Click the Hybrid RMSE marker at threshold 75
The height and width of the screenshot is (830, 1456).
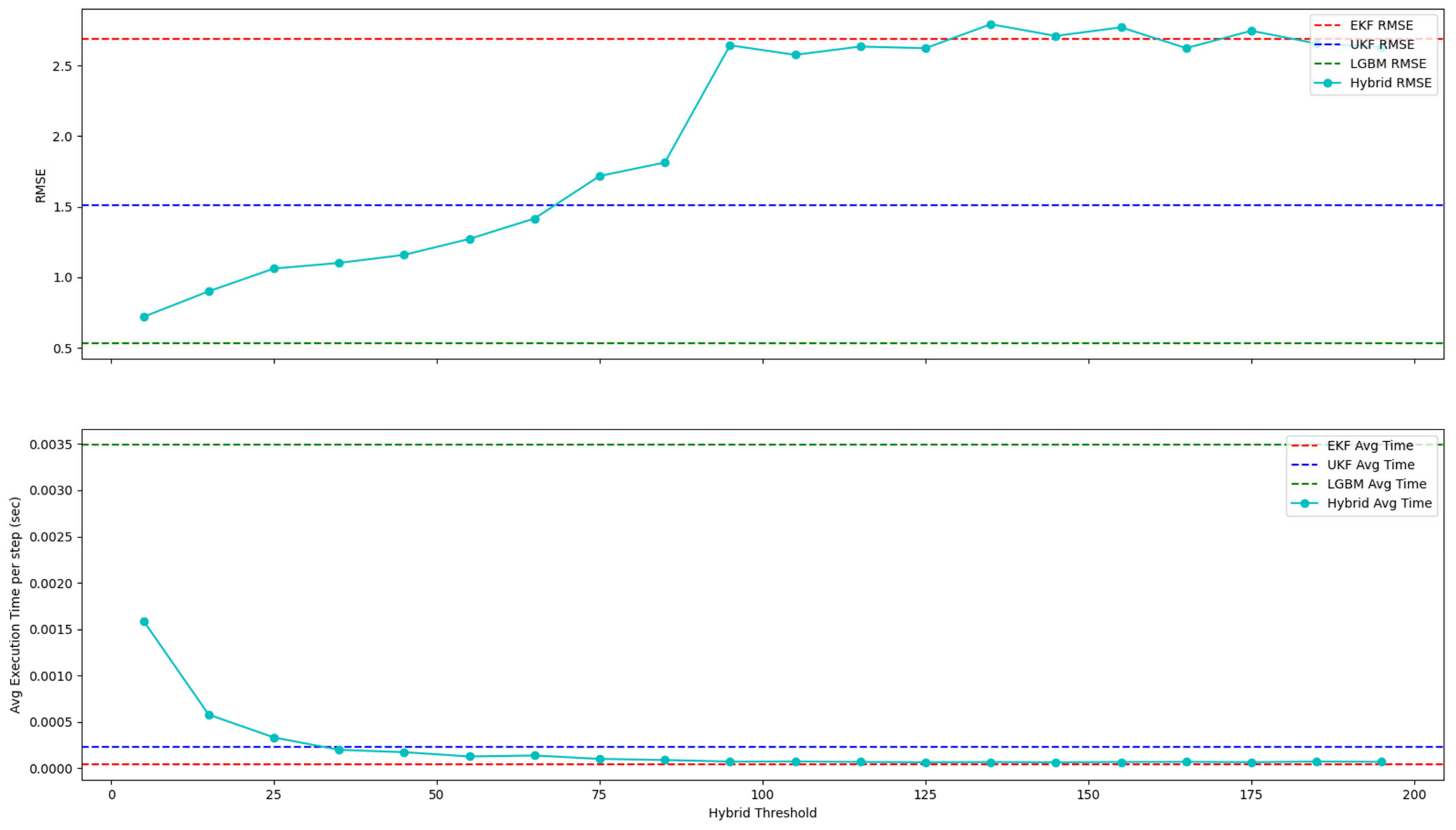[600, 176]
